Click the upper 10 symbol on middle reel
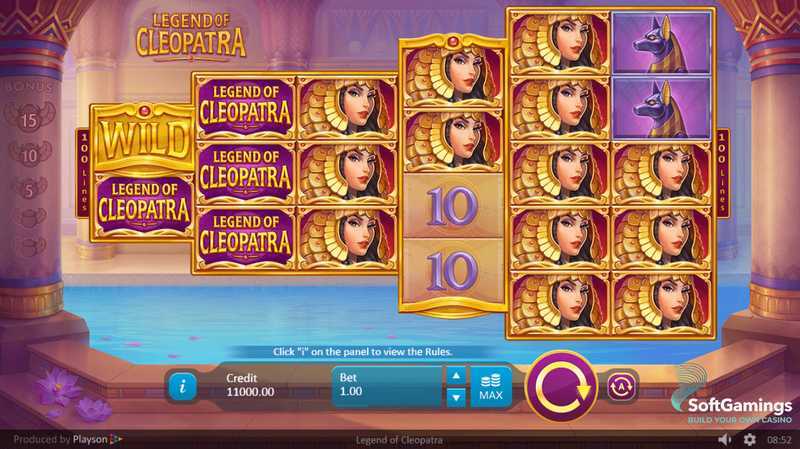 [x=453, y=206]
